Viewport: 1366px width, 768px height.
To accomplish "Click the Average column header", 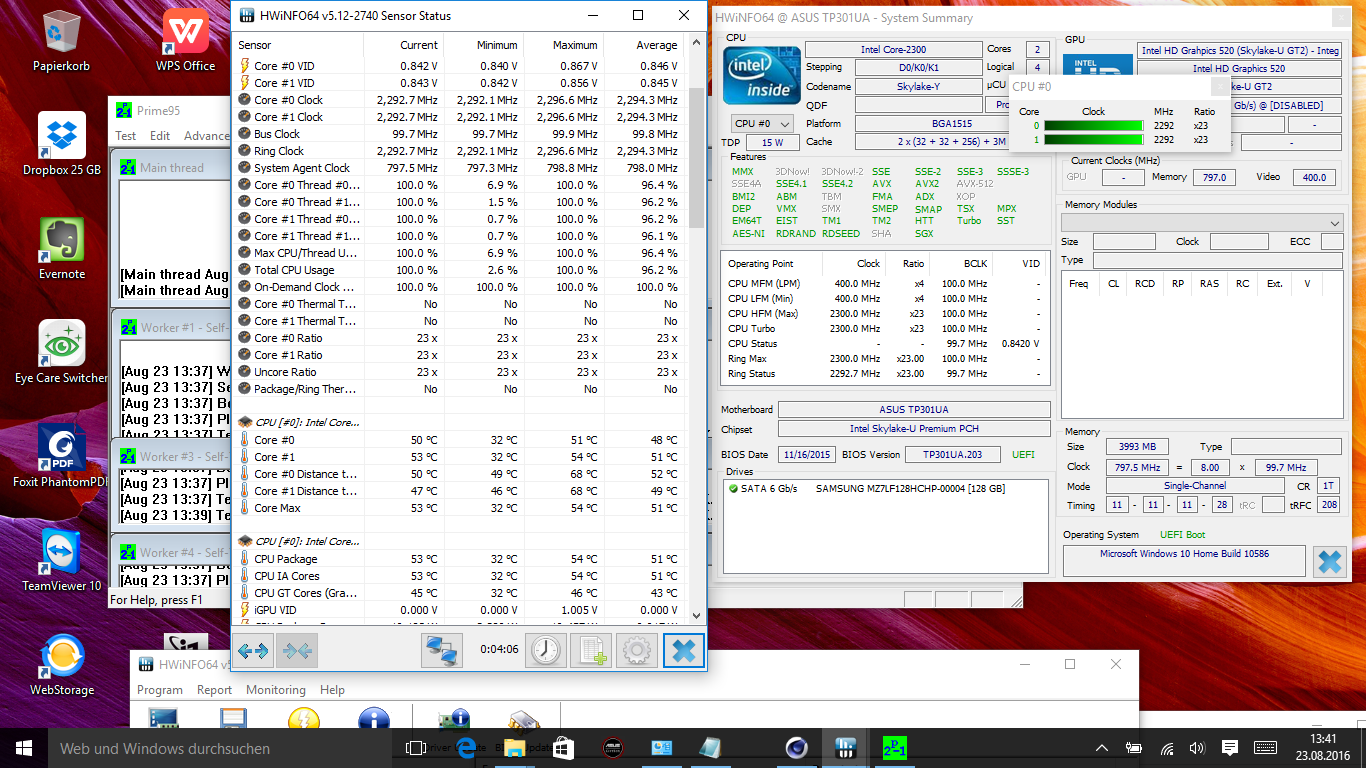I will click(656, 45).
